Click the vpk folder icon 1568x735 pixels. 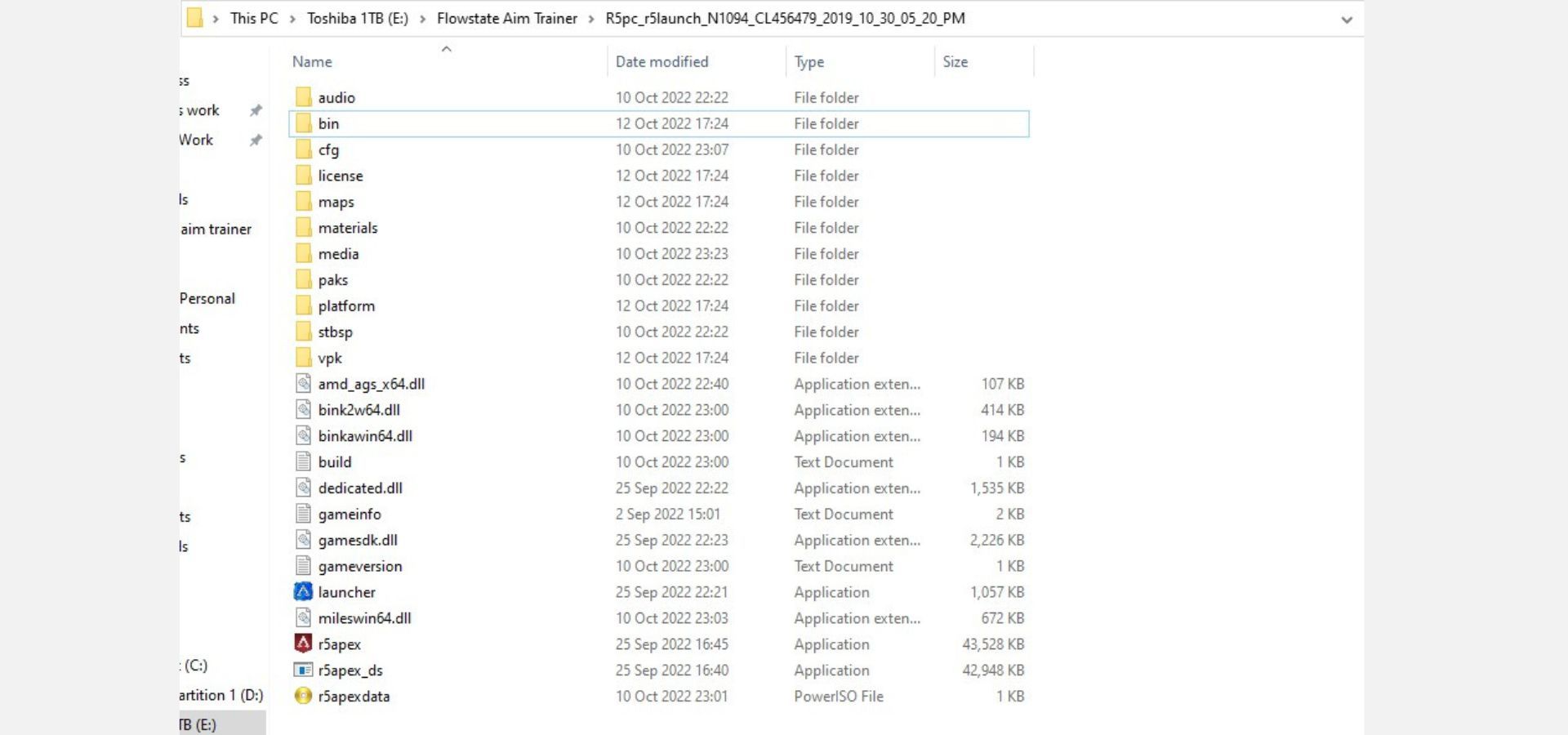(303, 358)
